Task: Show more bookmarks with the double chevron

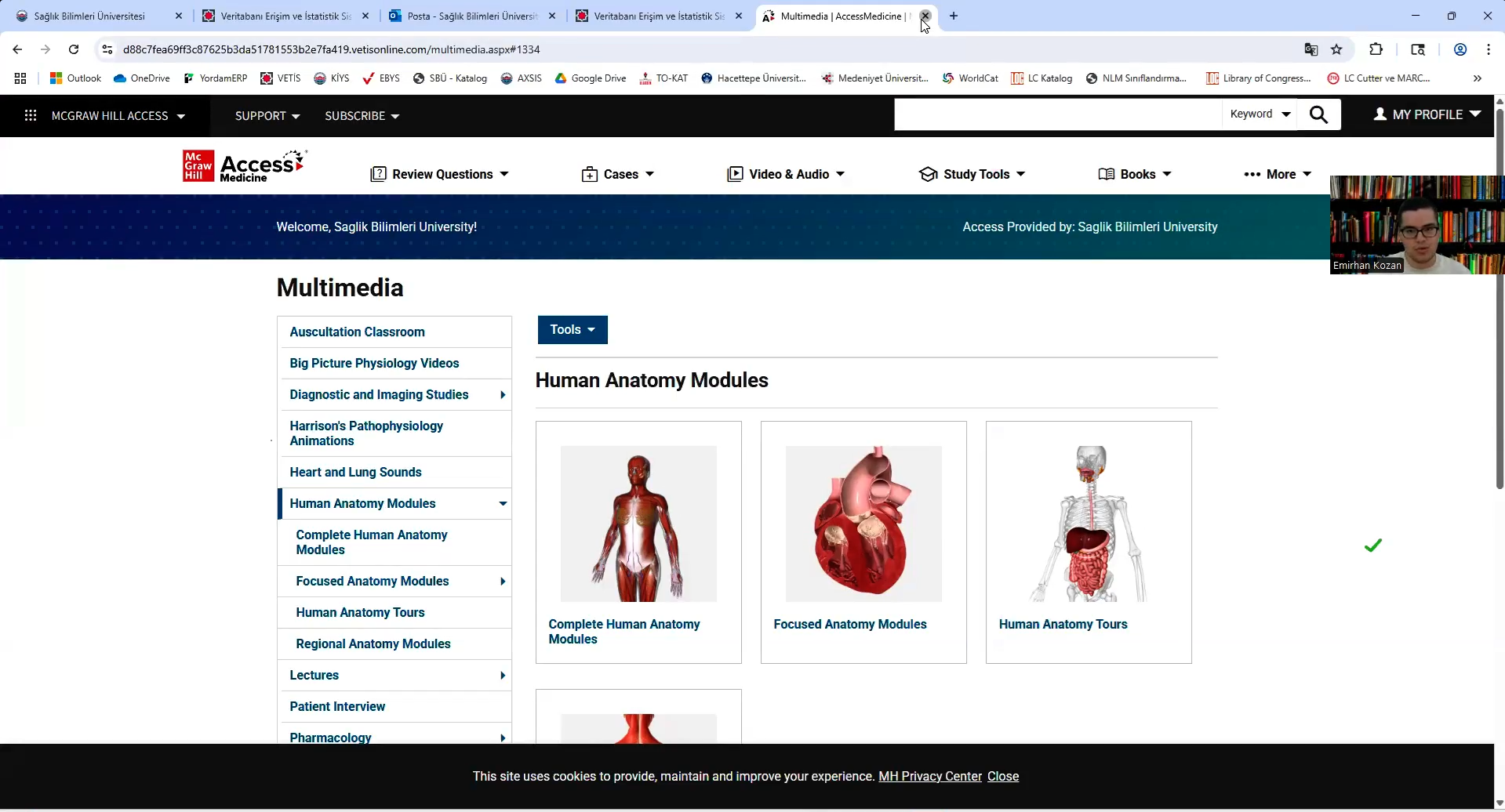Action: coord(1477,78)
